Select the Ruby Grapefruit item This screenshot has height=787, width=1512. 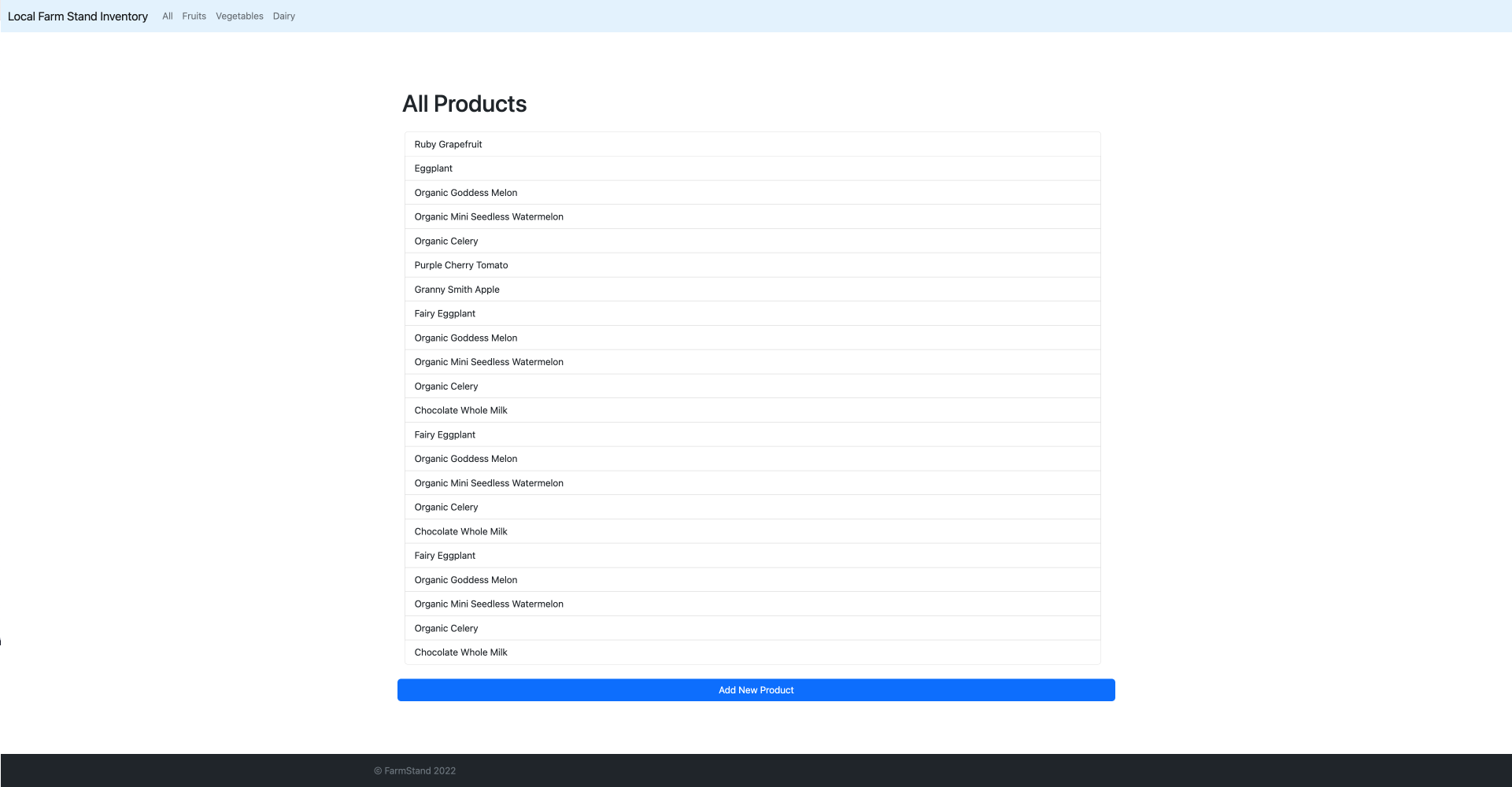(448, 144)
